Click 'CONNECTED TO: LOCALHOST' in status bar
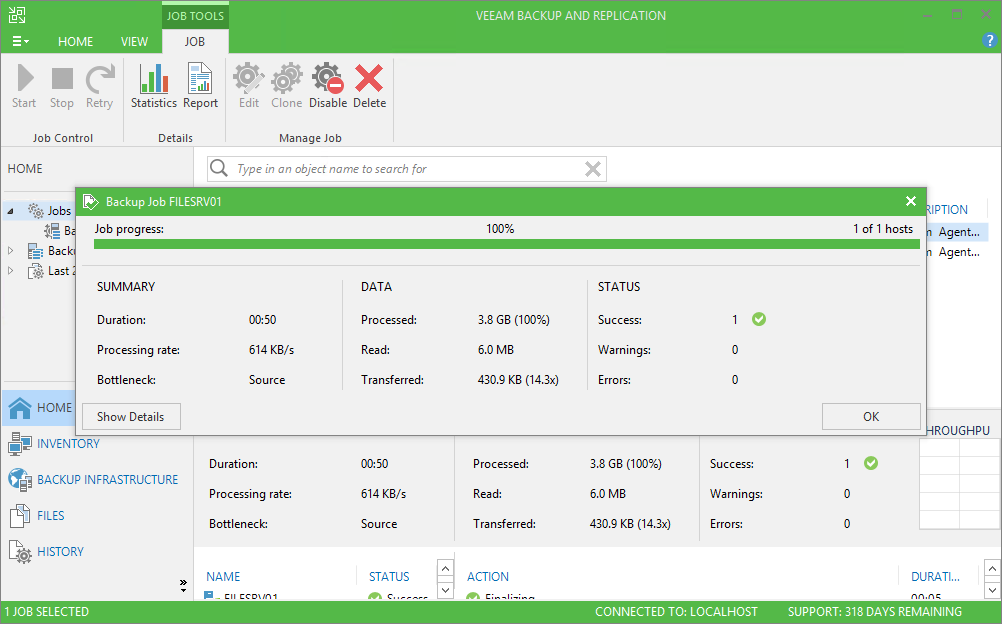The width and height of the screenshot is (1002, 624). coord(676,612)
